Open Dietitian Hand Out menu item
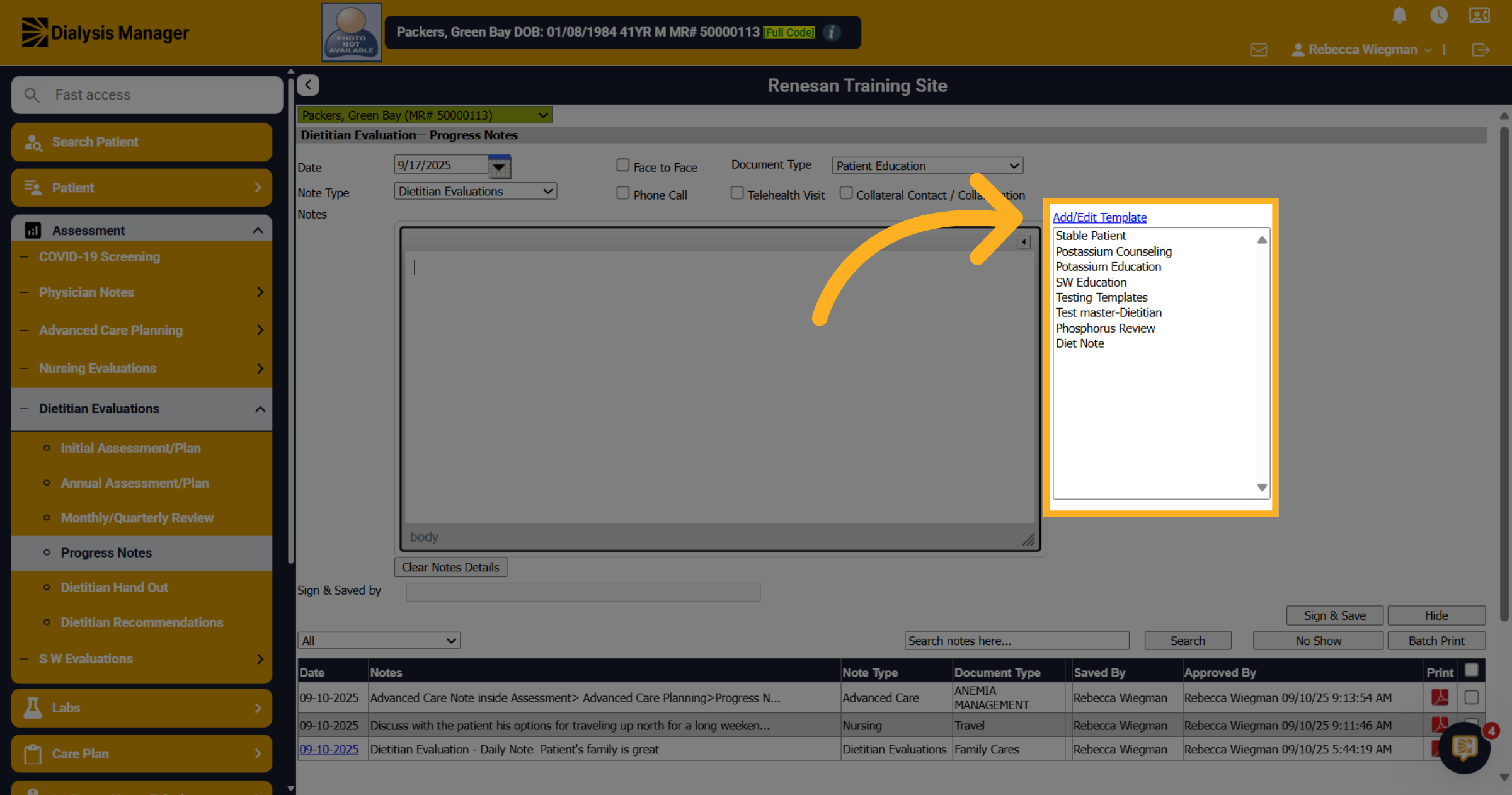 coord(114,587)
